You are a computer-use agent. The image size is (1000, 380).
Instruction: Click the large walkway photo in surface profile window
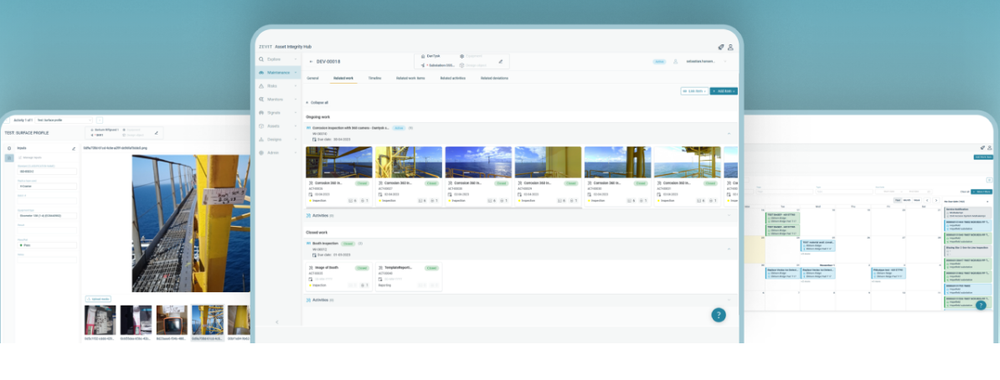191,223
